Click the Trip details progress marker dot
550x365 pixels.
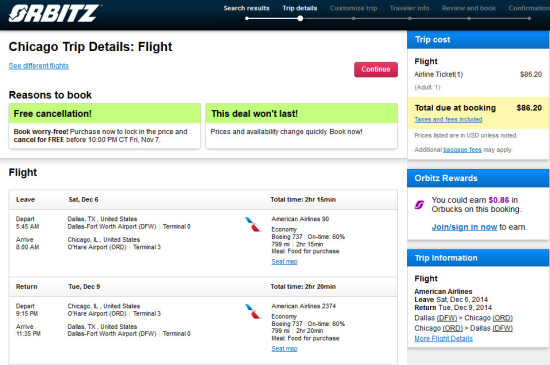[300, 18]
